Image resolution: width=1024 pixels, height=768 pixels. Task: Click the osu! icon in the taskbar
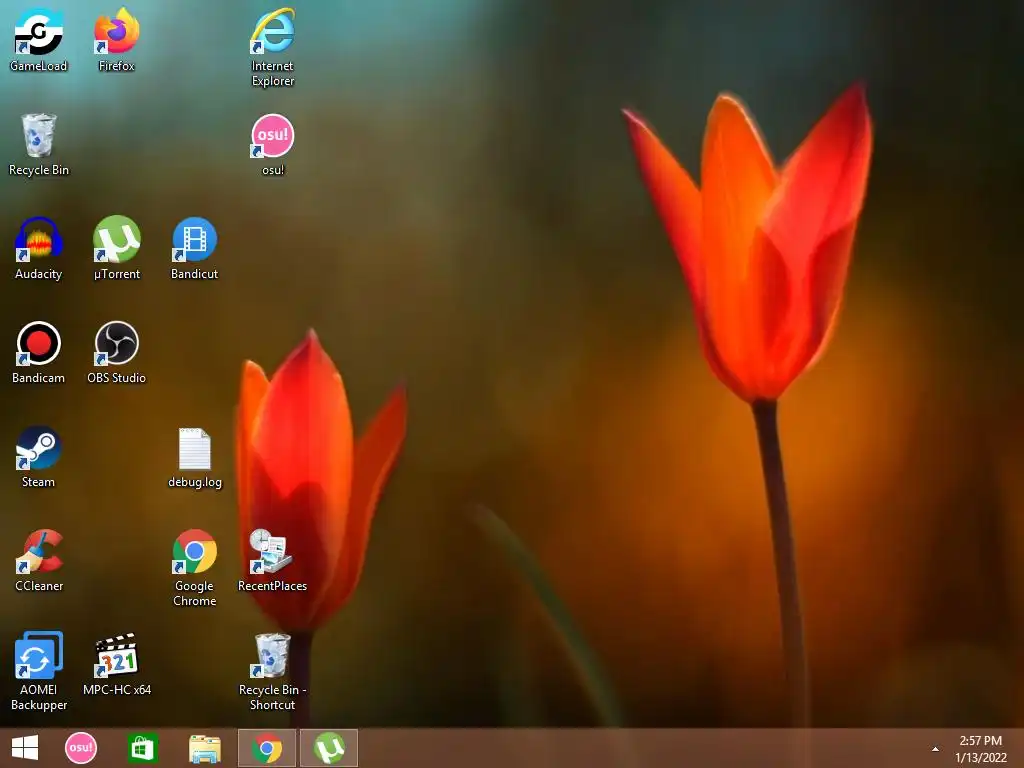[81, 748]
